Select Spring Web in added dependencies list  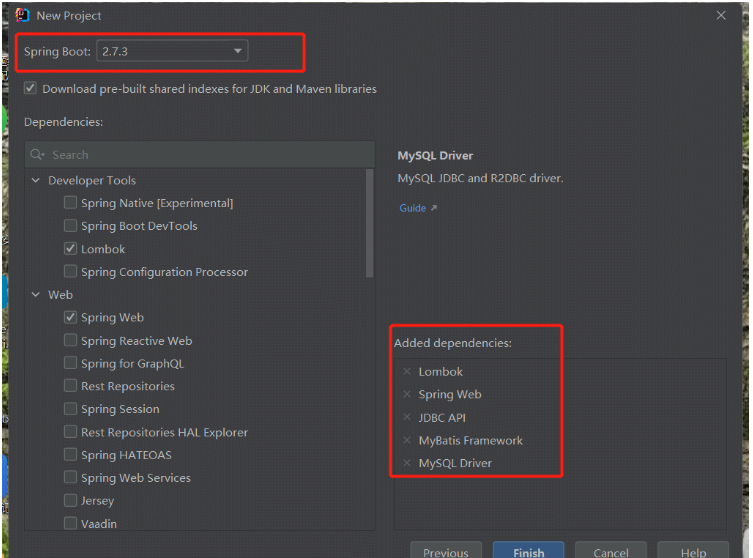coord(449,394)
